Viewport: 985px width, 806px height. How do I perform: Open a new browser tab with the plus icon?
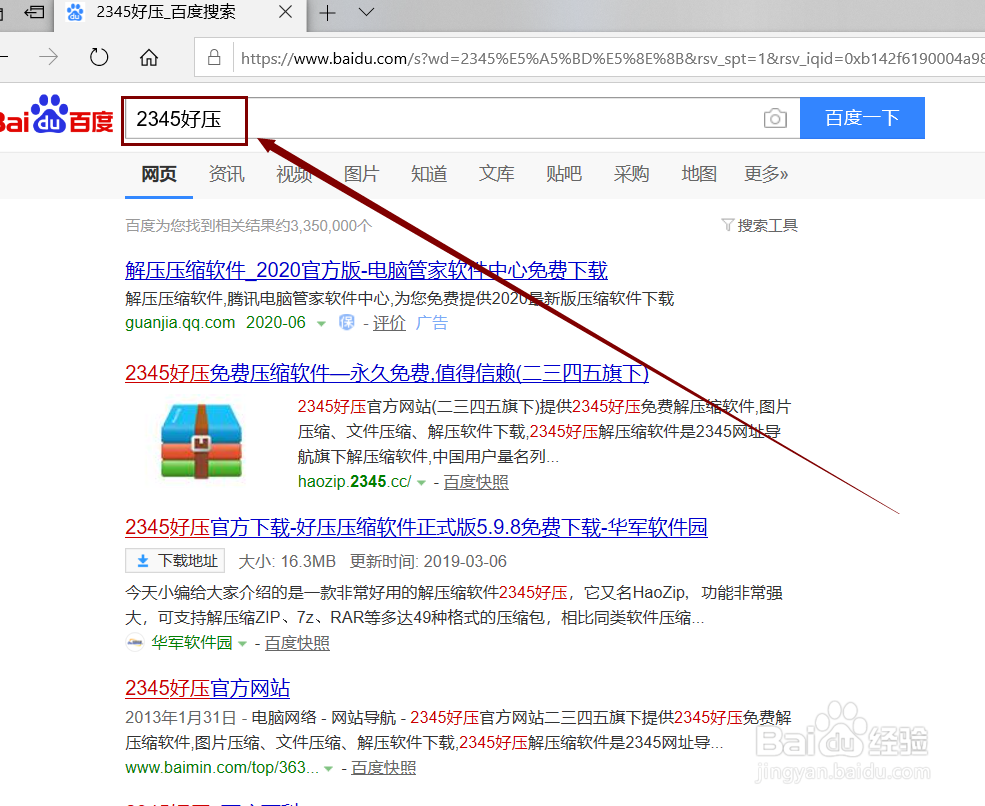pos(329,15)
